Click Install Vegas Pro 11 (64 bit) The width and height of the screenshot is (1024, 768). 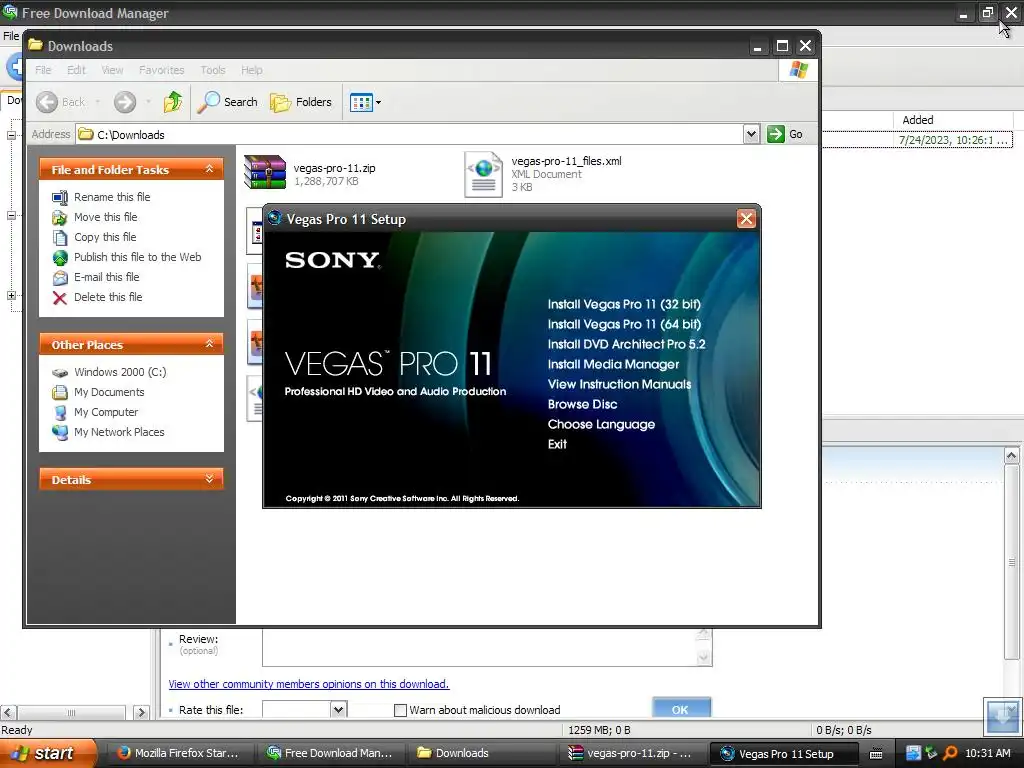[x=624, y=325]
